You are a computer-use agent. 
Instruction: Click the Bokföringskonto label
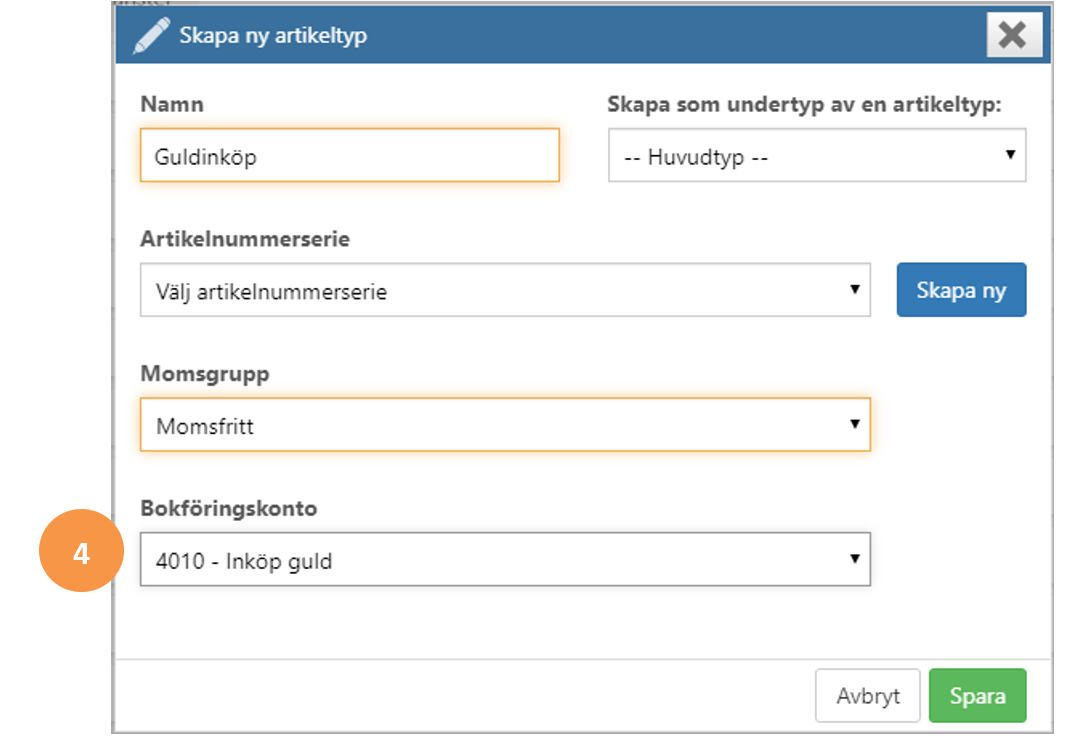click(x=229, y=509)
